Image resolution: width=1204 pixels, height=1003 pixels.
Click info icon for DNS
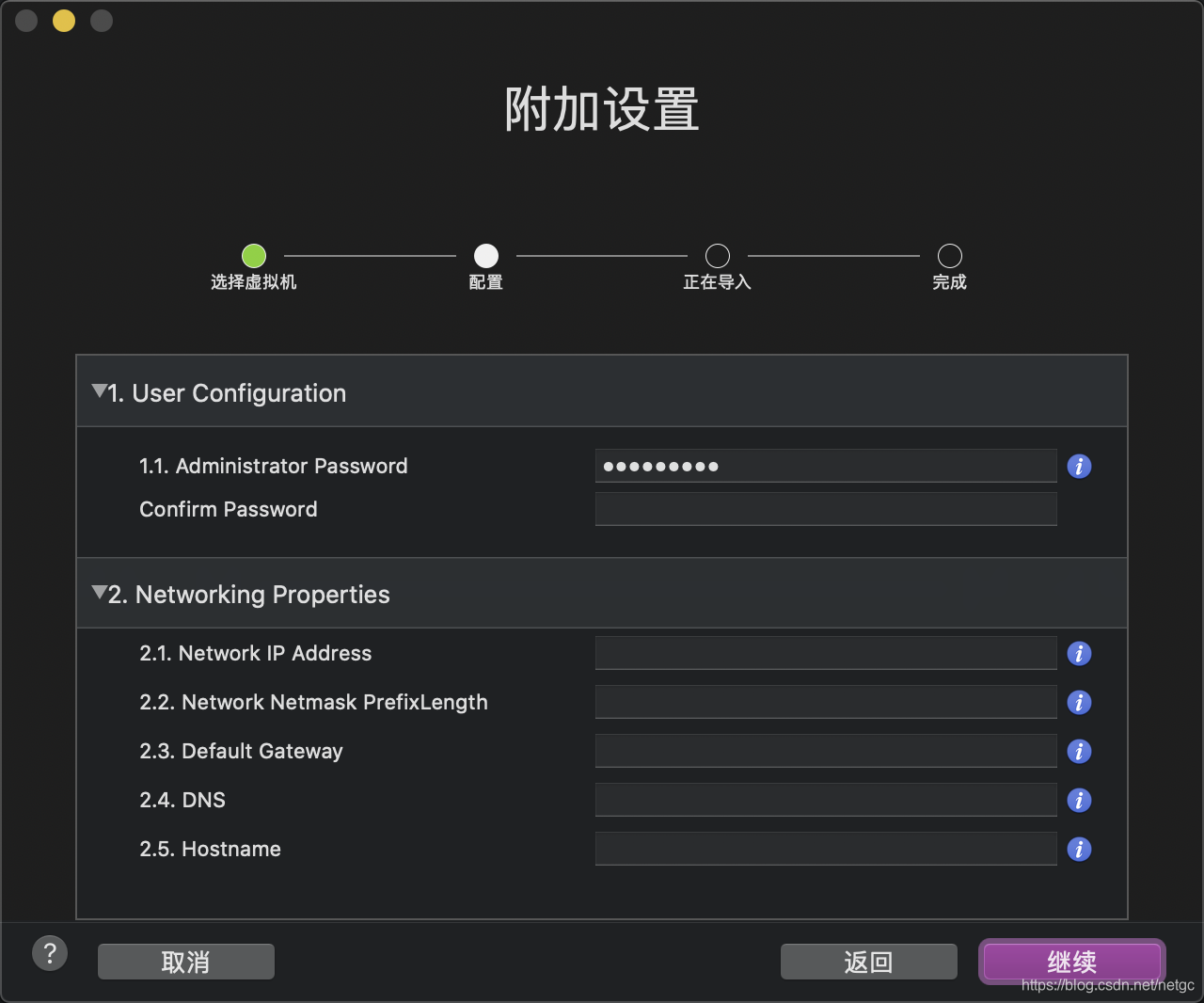[x=1079, y=800]
